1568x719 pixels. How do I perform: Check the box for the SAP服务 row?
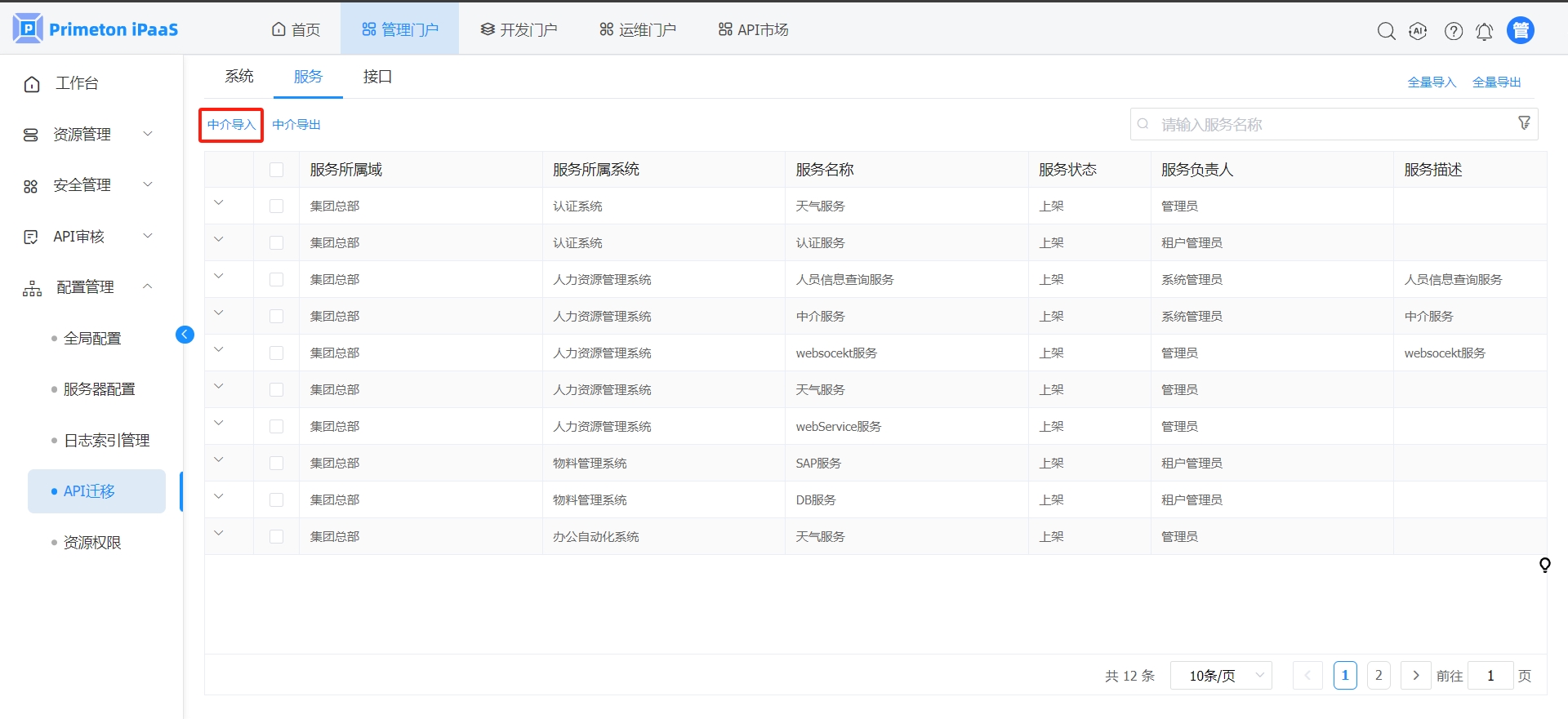276,464
